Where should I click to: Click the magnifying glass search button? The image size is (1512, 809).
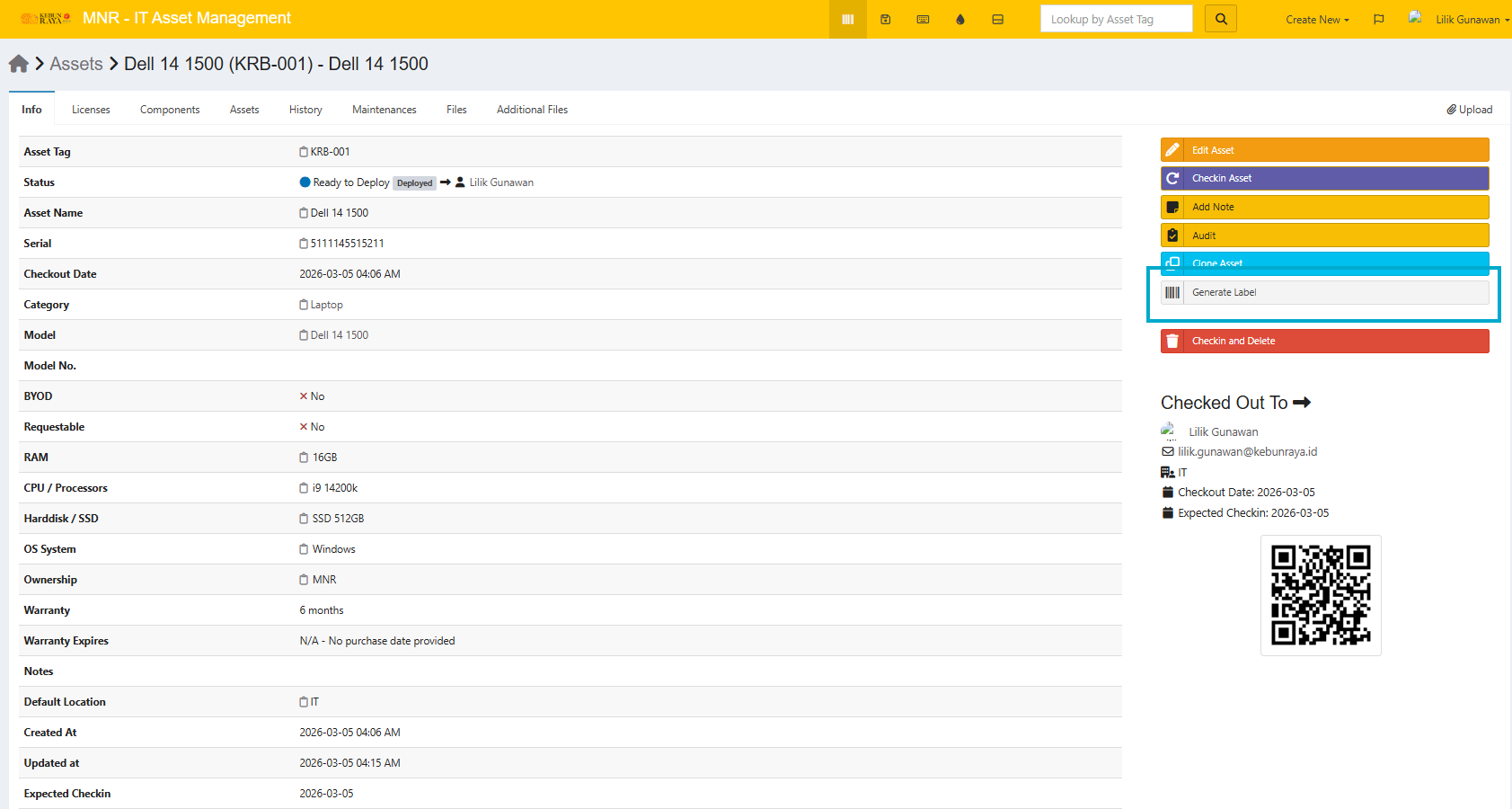point(1221,19)
